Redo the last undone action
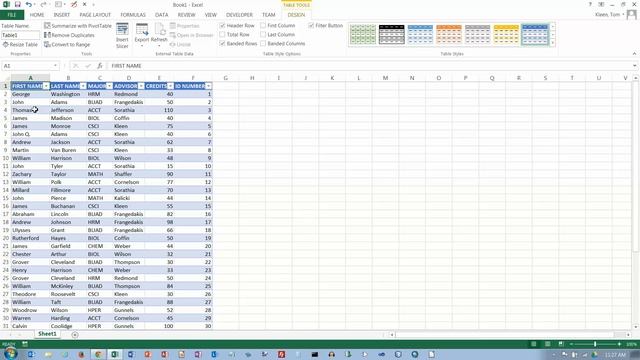The width and height of the screenshot is (640, 360). [43, 4]
